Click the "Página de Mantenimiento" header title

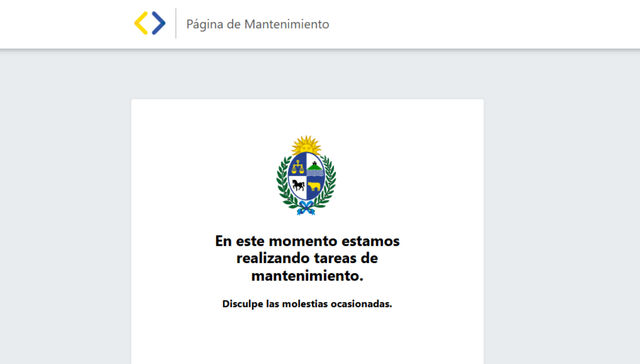[258, 24]
